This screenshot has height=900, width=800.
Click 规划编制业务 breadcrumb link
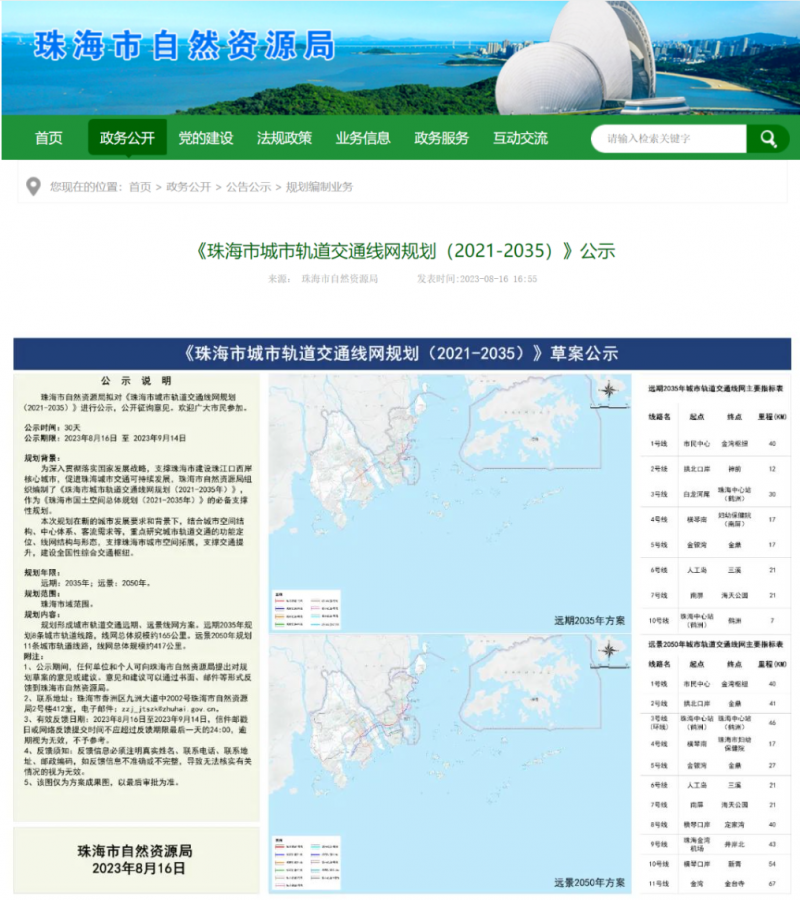pyautogui.click(x=319, y=187)
